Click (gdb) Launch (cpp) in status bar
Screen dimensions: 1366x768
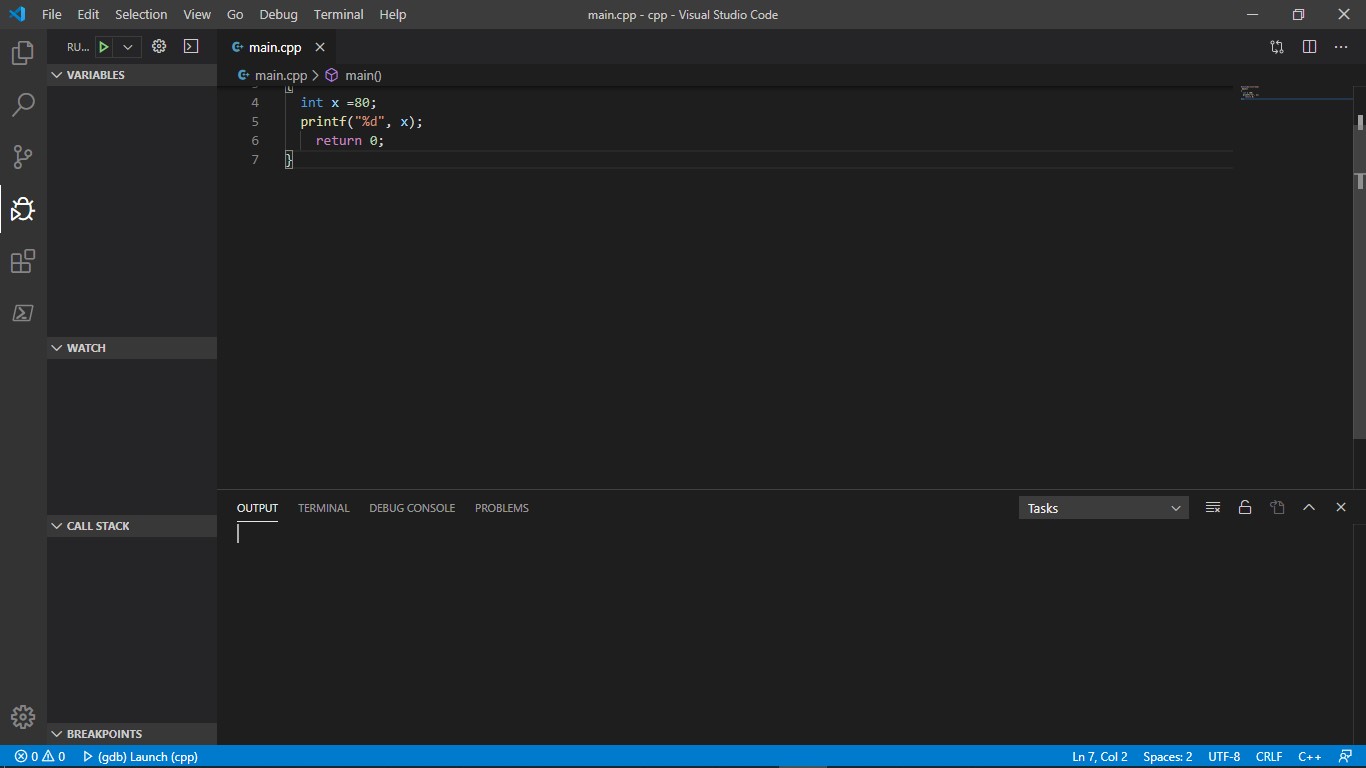point(140,757)
